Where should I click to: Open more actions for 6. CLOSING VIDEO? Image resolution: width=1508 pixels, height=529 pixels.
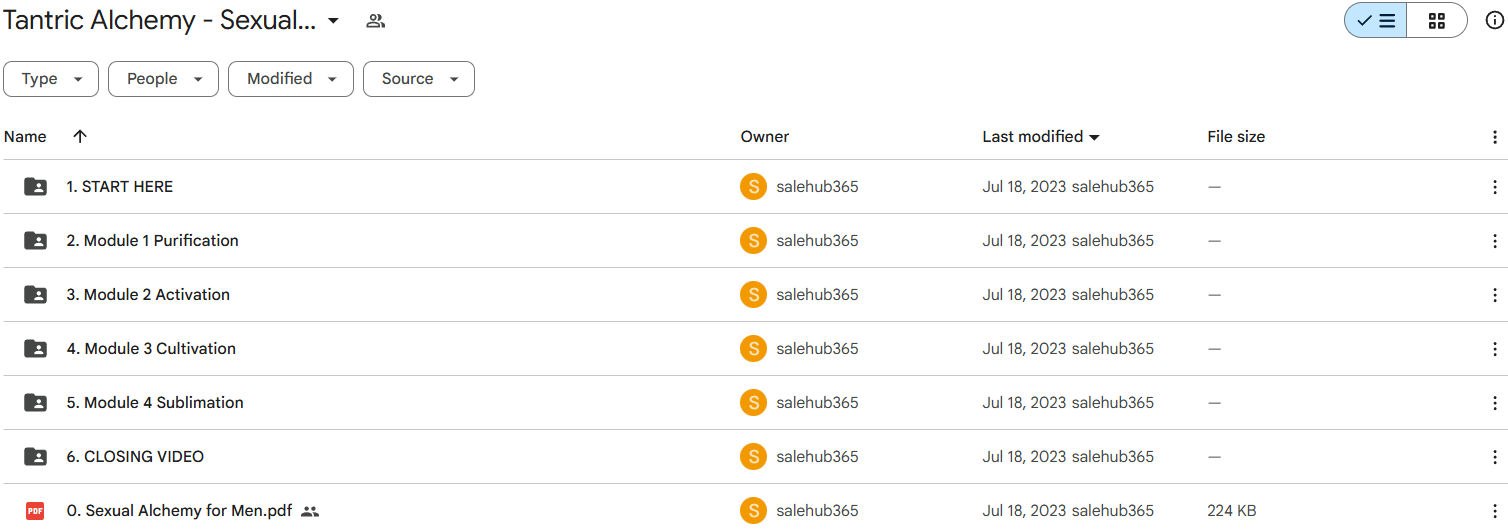1494,457
